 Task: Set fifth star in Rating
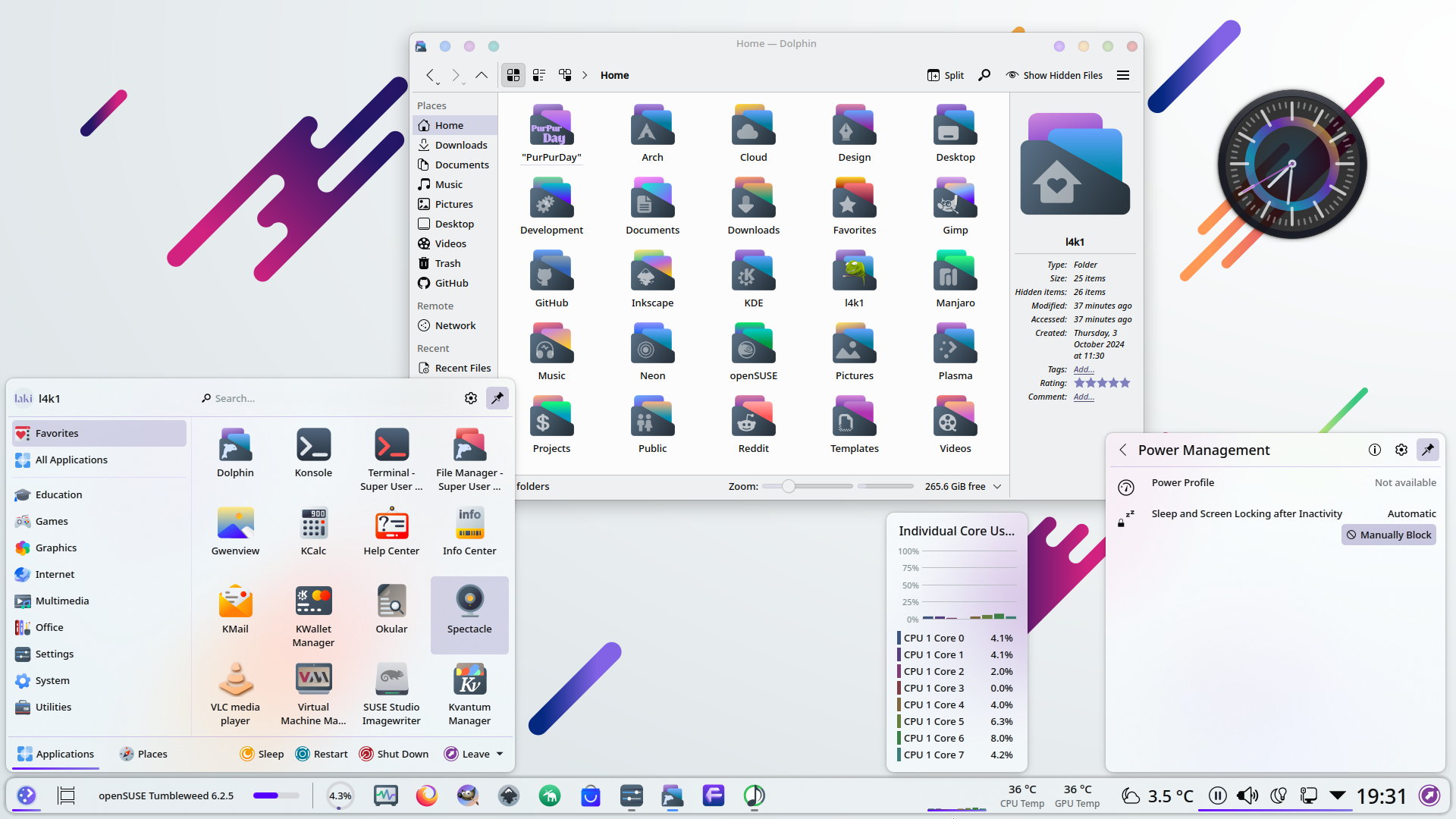click(1125, 383)
